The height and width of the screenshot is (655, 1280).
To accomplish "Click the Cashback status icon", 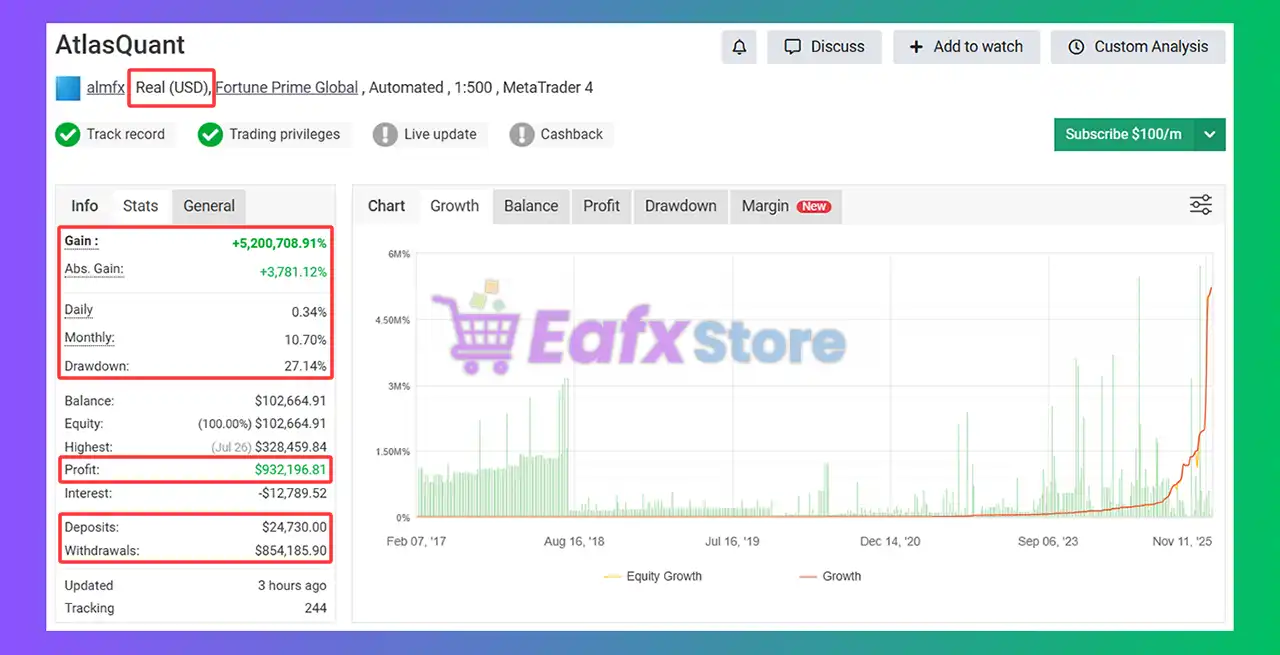I will coord(521,134).
